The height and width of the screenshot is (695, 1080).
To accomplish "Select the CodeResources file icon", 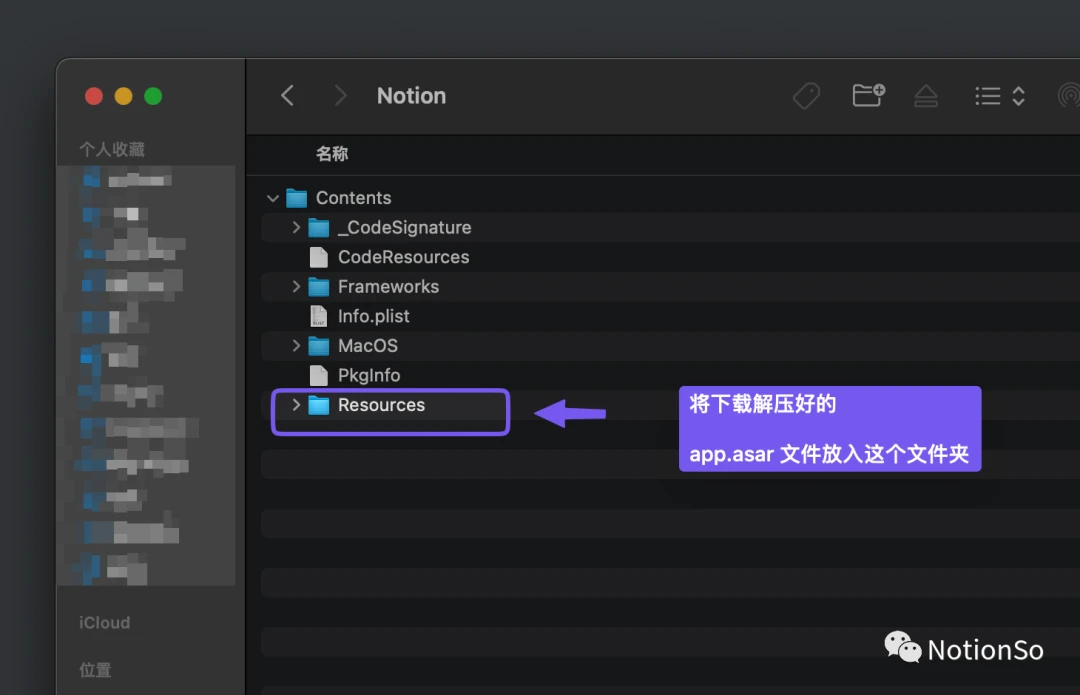I will (x=318, y=257).
